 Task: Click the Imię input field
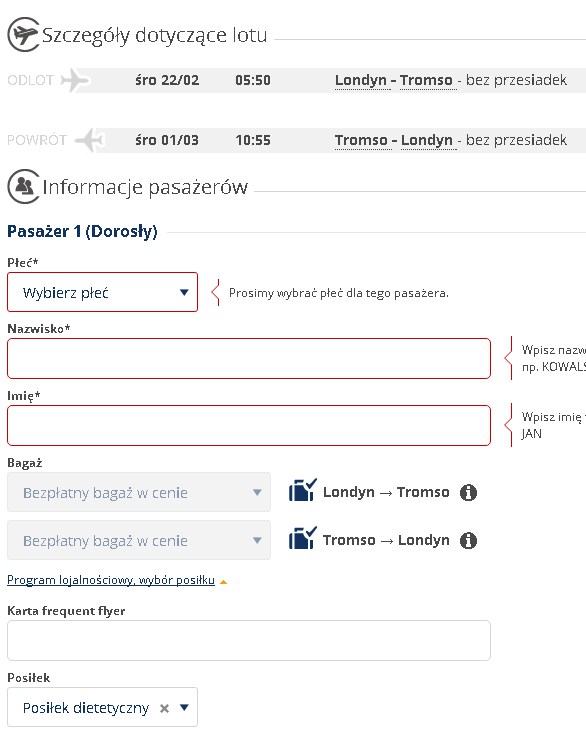point(249,426)
